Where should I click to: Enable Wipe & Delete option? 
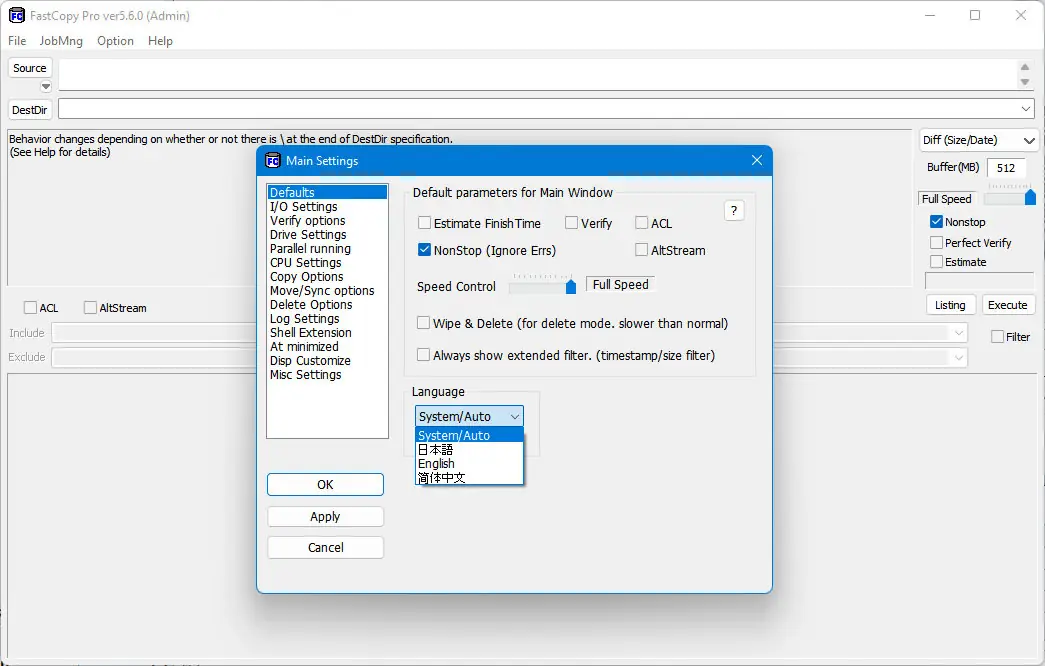coord(423,323)
